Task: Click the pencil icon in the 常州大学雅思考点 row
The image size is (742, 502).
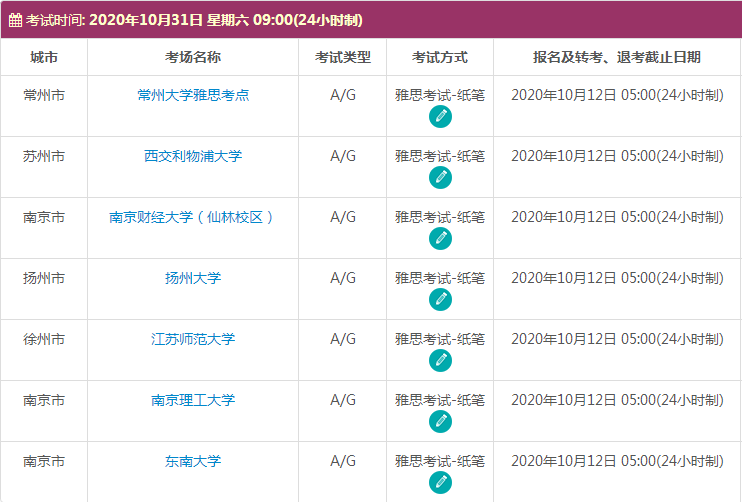Action: coord(440,117)
